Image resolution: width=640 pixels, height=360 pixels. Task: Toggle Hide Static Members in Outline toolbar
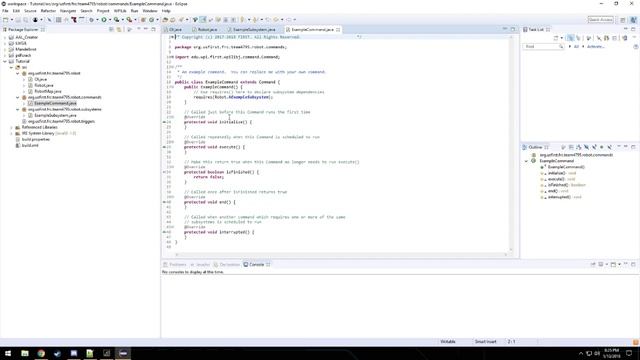594,147
